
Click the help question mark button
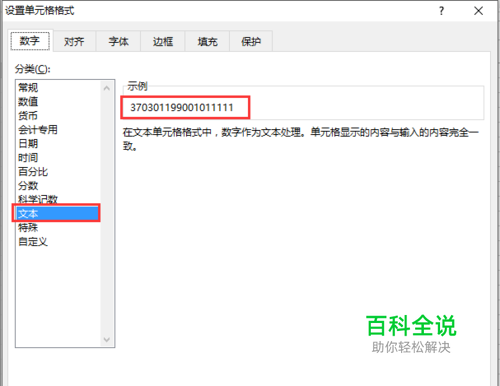(441, 11)
